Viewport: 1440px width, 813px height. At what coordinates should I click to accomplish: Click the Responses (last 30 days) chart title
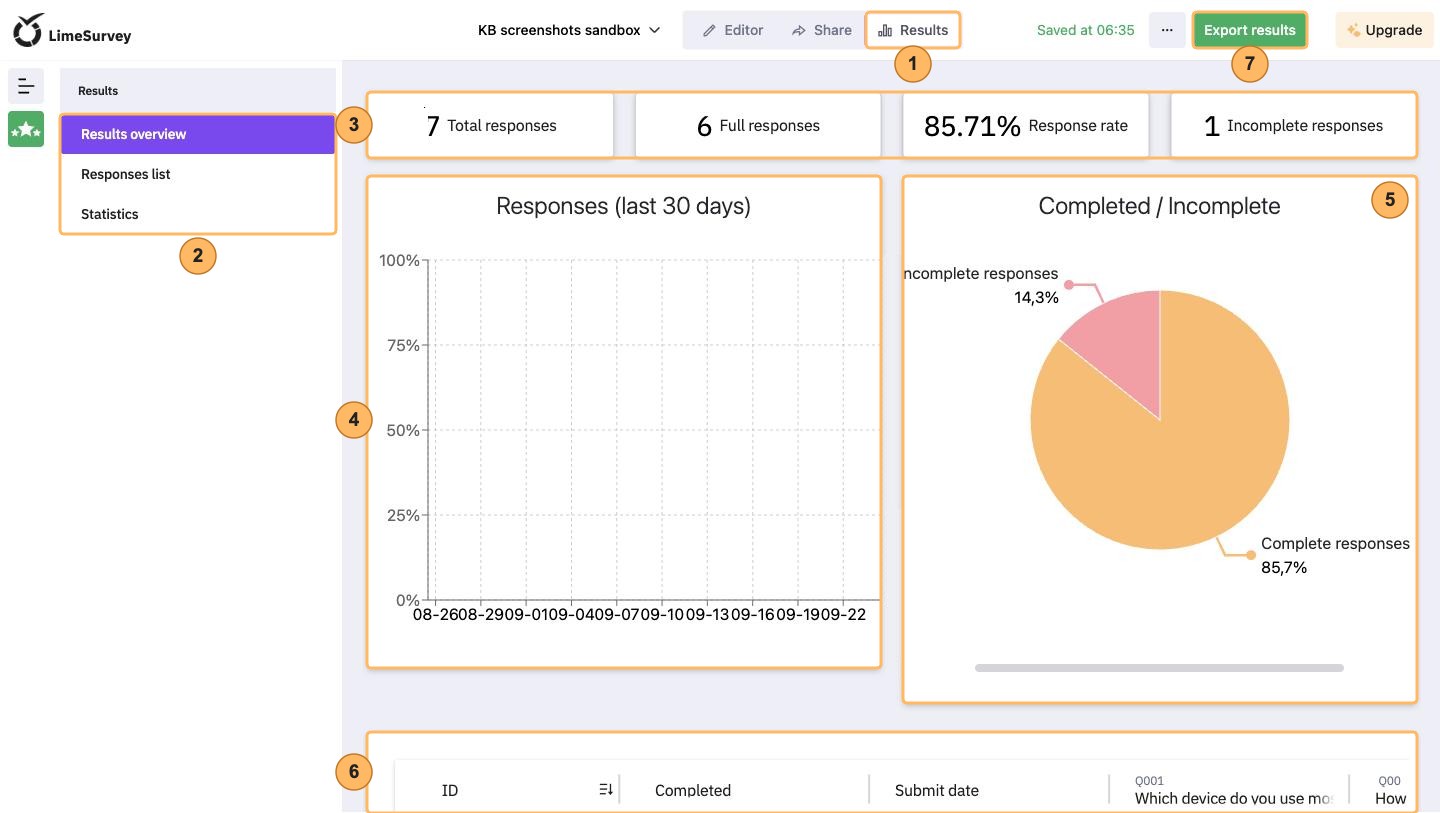click(623, 206)
